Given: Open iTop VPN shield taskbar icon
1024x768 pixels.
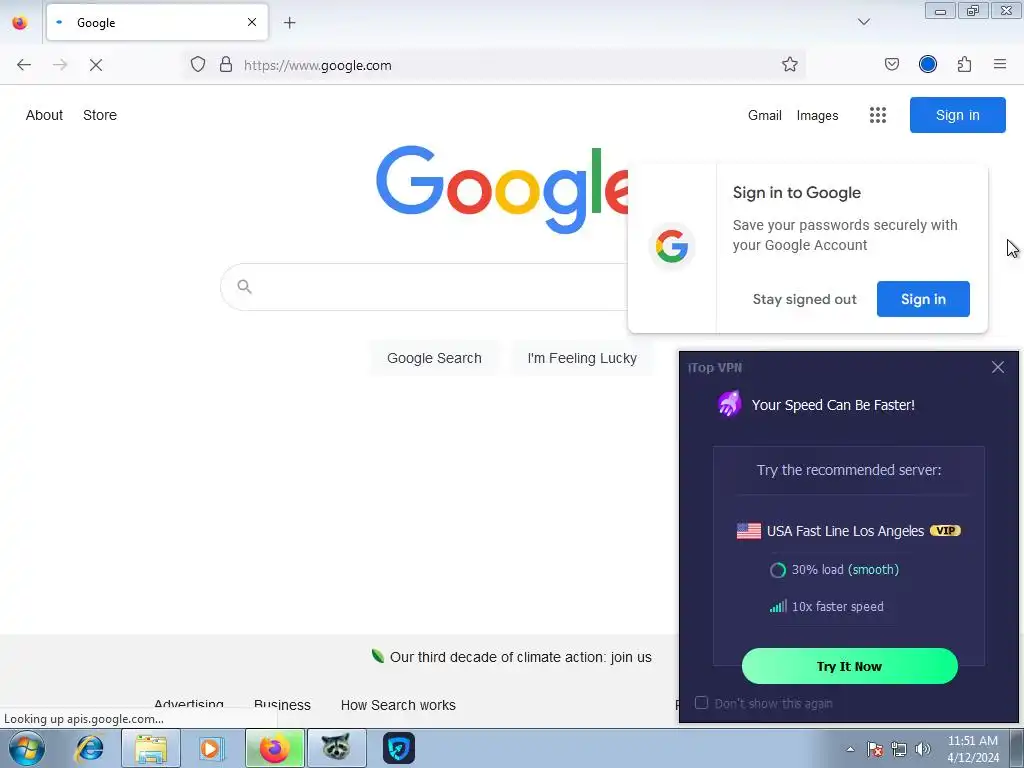Looking at the screenshot, I should [x=398, y=748].
